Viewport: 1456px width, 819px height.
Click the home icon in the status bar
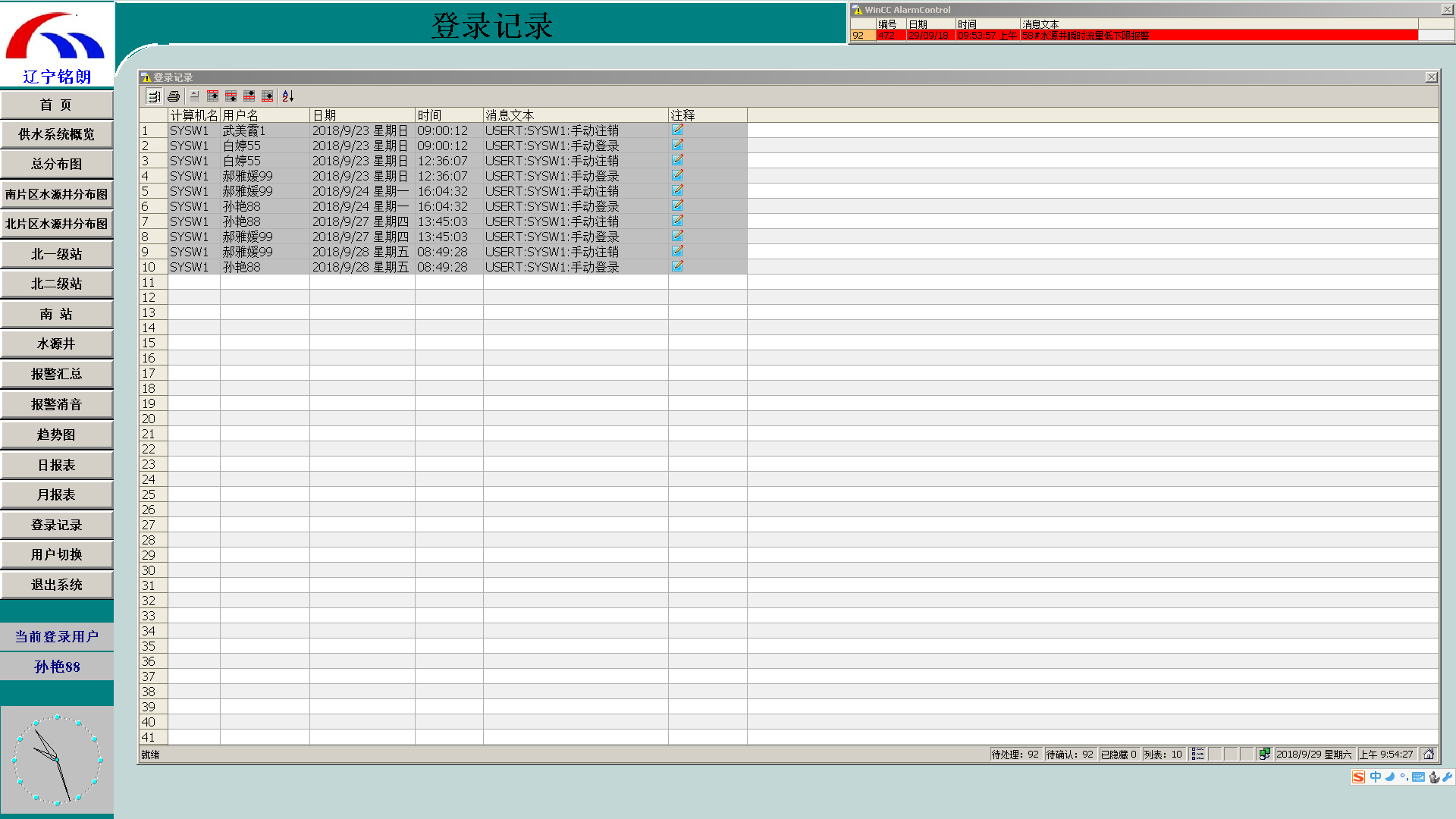tap(1429, 754)
